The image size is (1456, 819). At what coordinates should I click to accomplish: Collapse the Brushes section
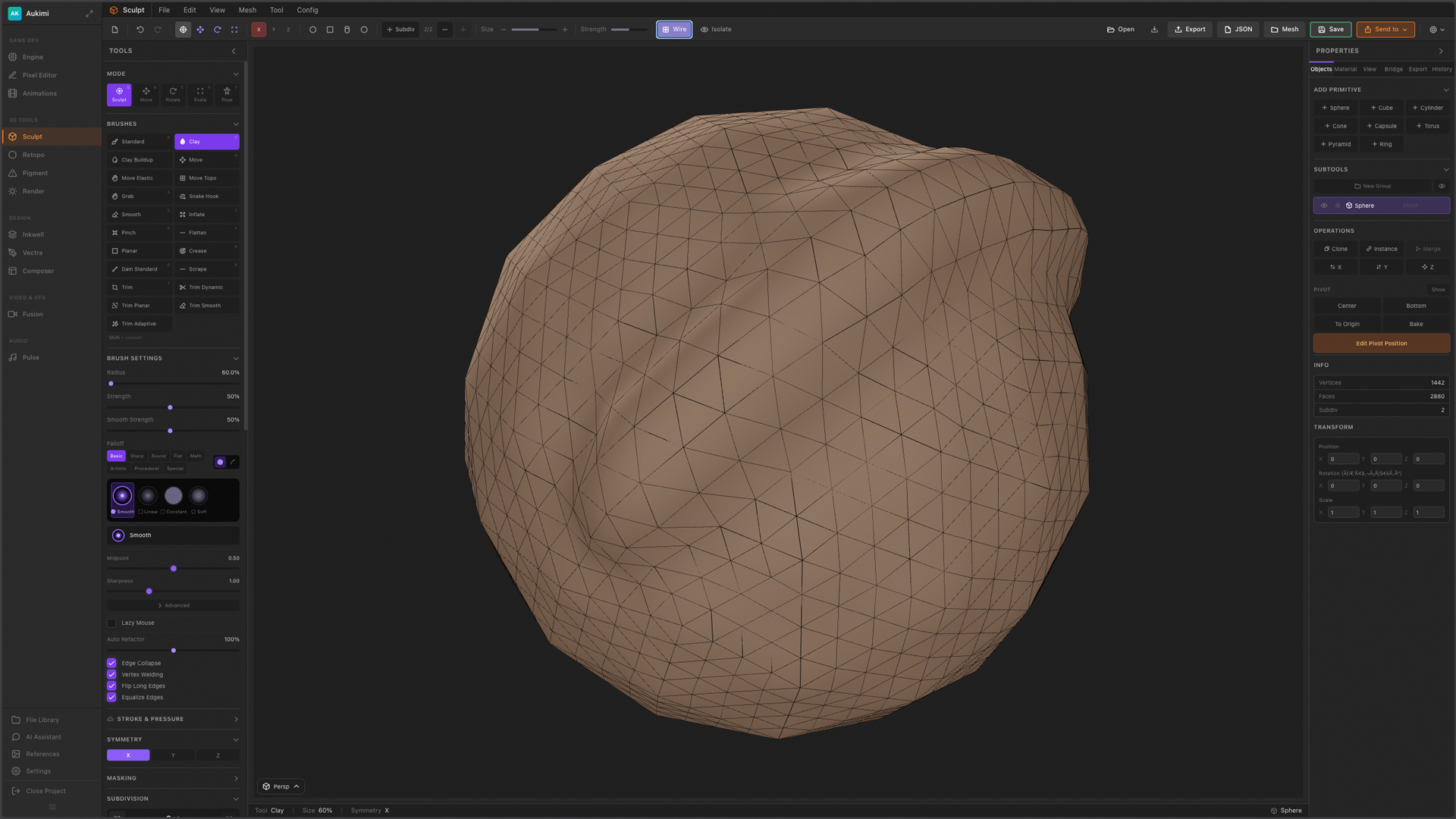click(x=236, y=124)
